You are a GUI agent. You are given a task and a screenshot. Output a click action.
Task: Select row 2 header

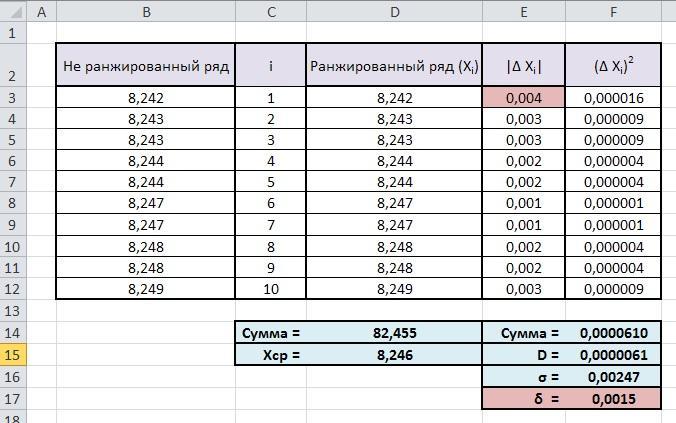[x=13, y=65]
